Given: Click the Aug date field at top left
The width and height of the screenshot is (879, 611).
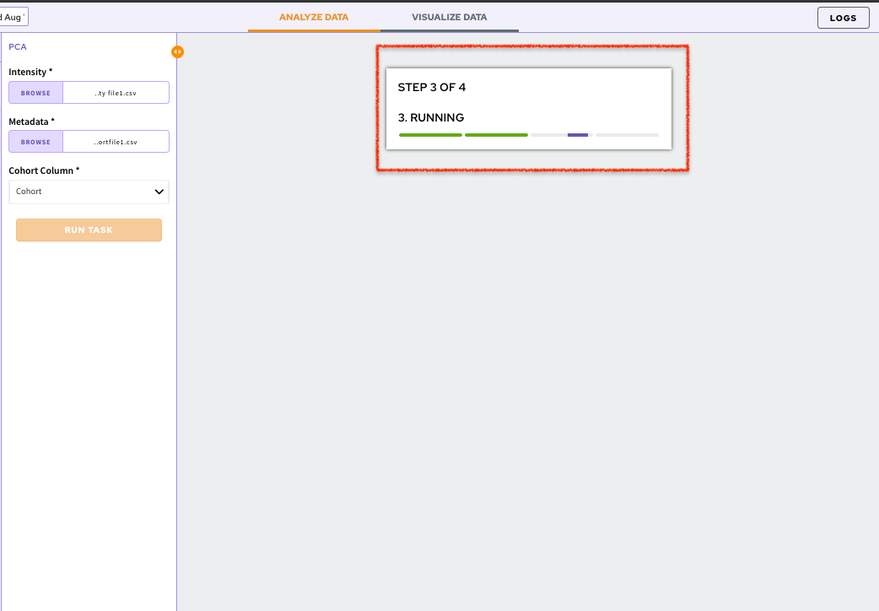Looking at the screenshot, I should coord(13,17).
